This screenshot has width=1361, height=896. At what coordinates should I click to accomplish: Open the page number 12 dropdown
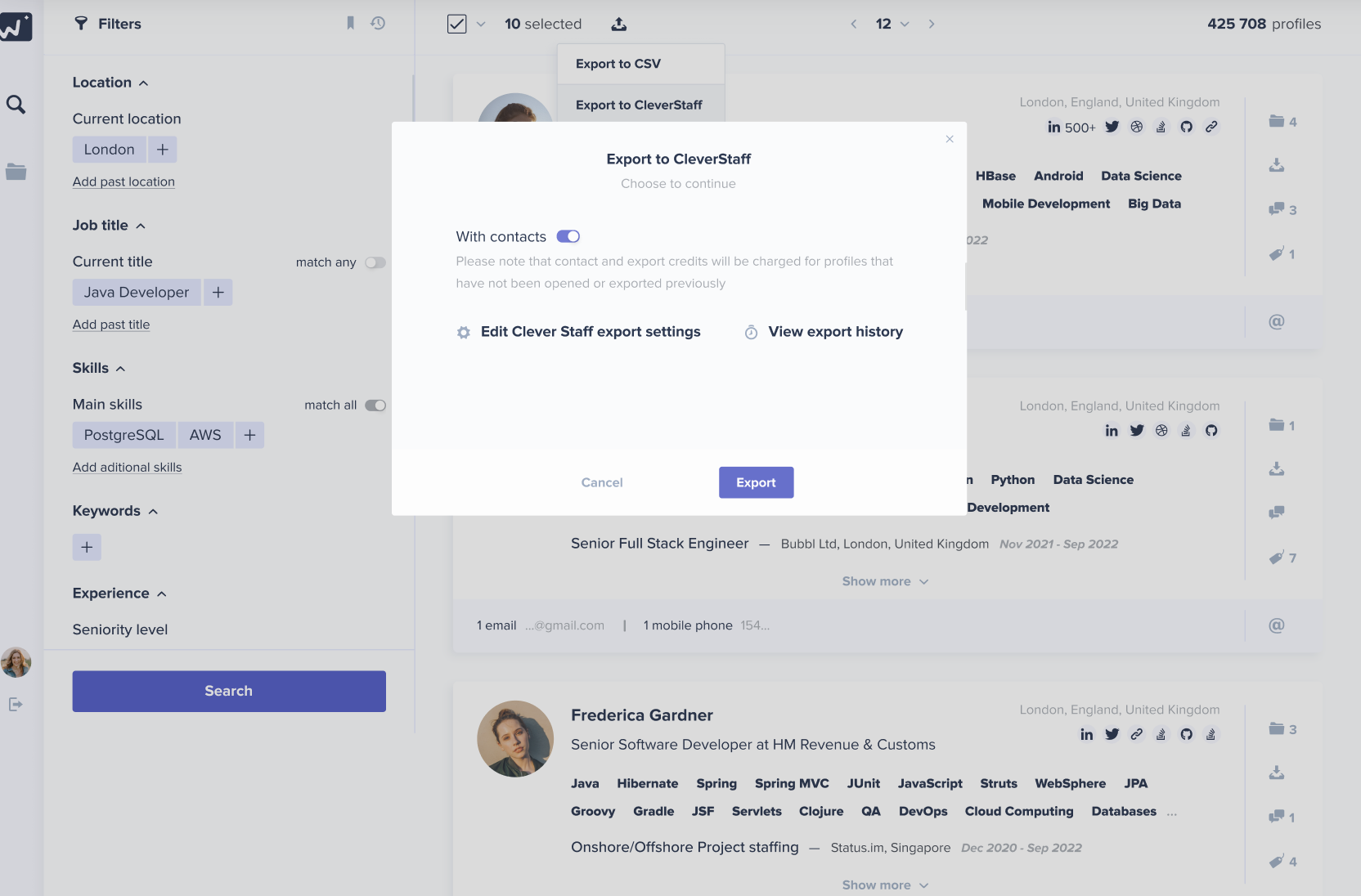[x=892, y=24]
